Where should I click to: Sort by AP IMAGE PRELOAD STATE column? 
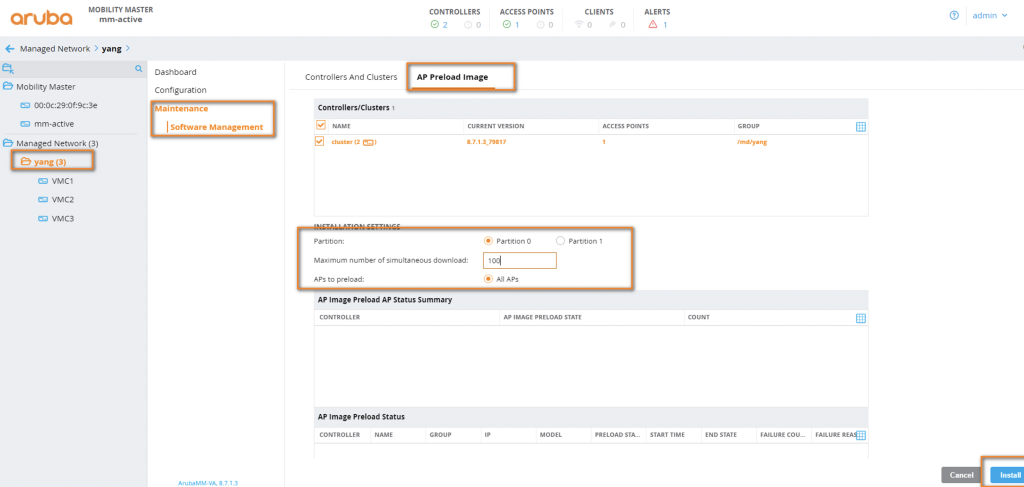coord(543,317)
